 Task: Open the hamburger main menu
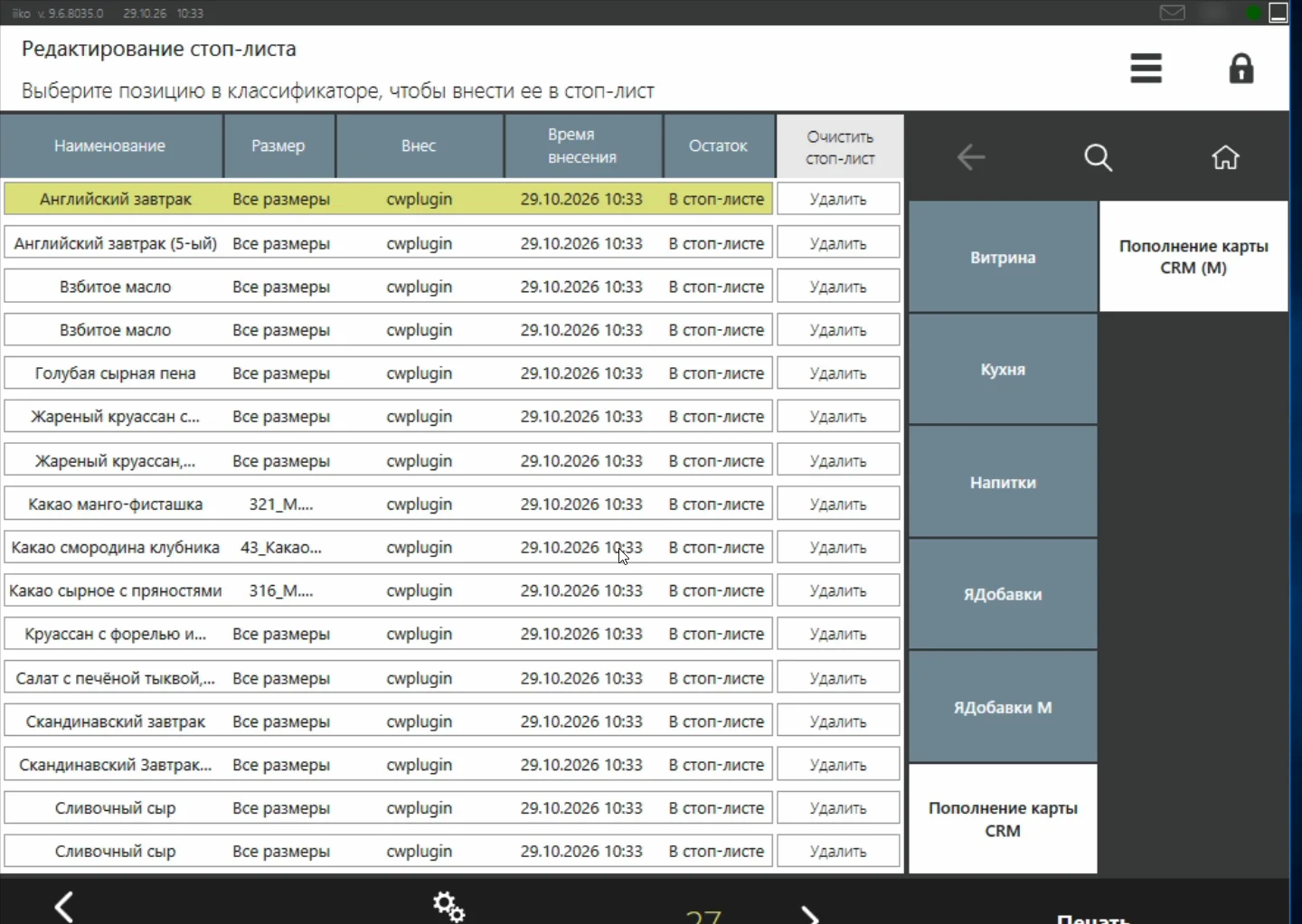tap(1146, 69)
